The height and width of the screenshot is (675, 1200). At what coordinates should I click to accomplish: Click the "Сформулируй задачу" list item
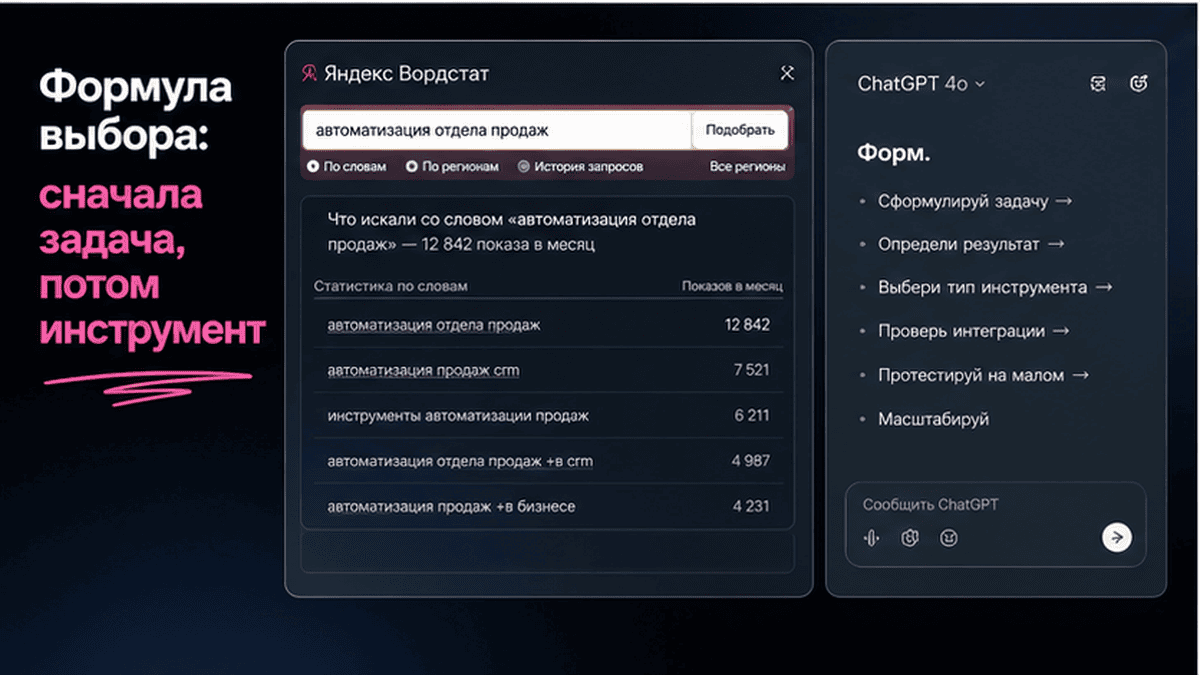coord(975,201)
